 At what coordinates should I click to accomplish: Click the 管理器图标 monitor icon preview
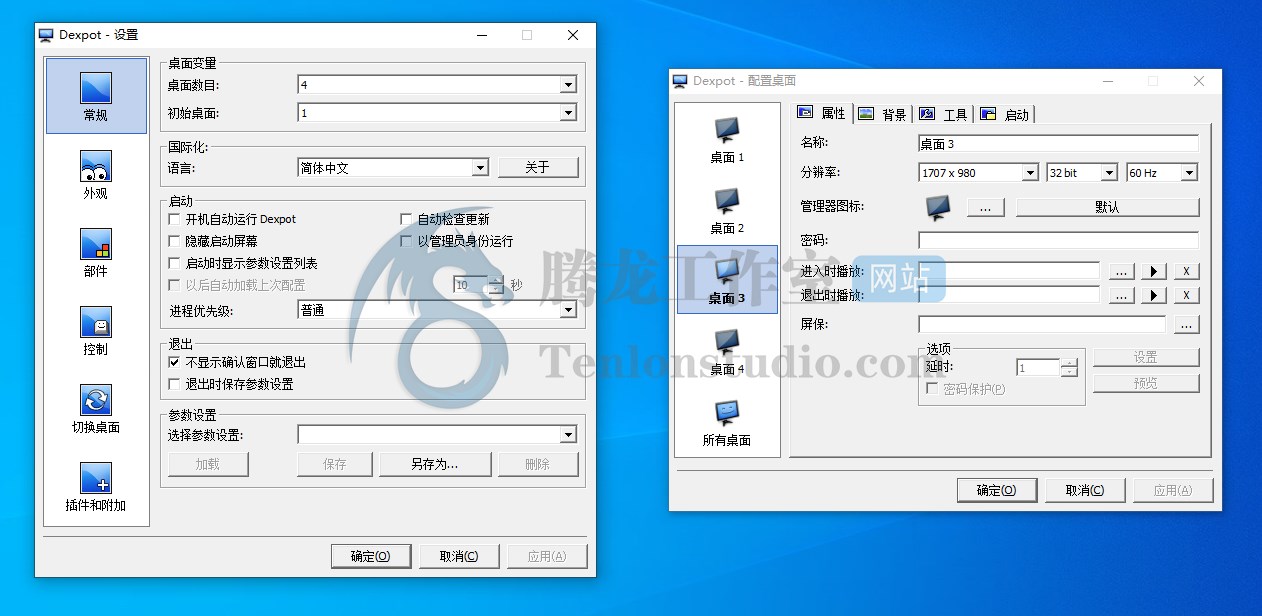click(938, 206)
